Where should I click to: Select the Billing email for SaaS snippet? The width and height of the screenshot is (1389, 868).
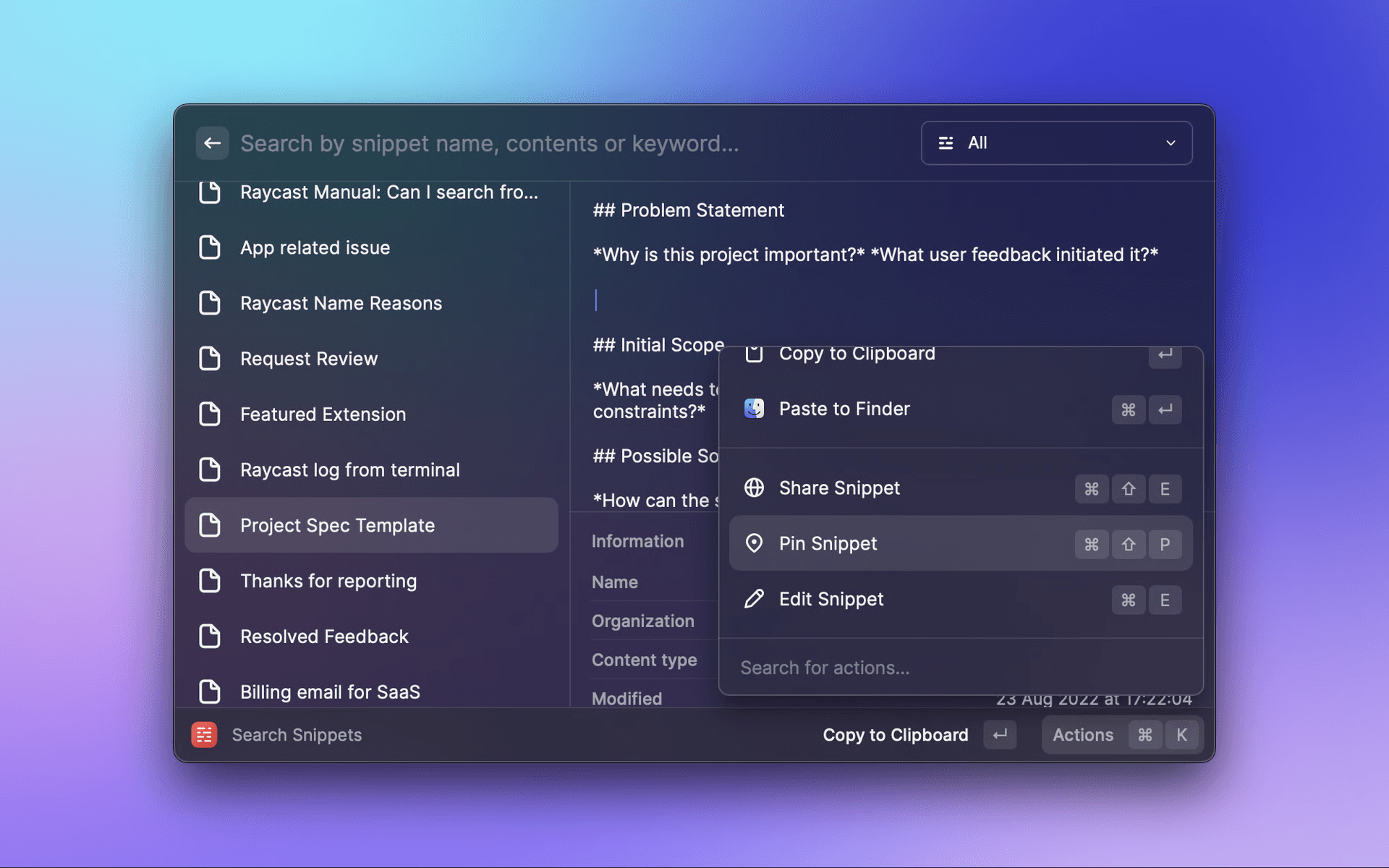click(x=329, y=692)
